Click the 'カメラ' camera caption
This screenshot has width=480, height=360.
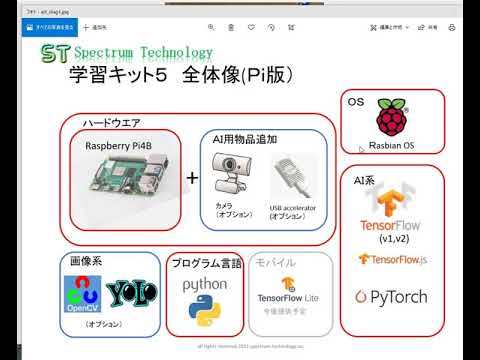pos(224,206)
